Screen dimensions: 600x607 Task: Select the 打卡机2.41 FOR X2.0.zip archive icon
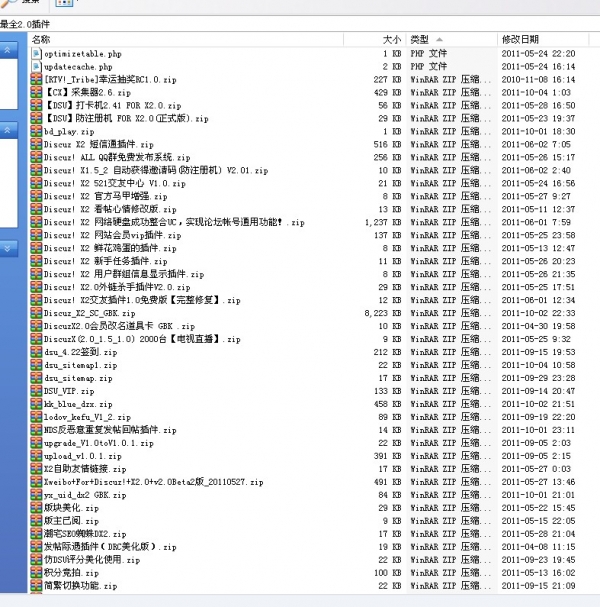(x=36, y=106)
